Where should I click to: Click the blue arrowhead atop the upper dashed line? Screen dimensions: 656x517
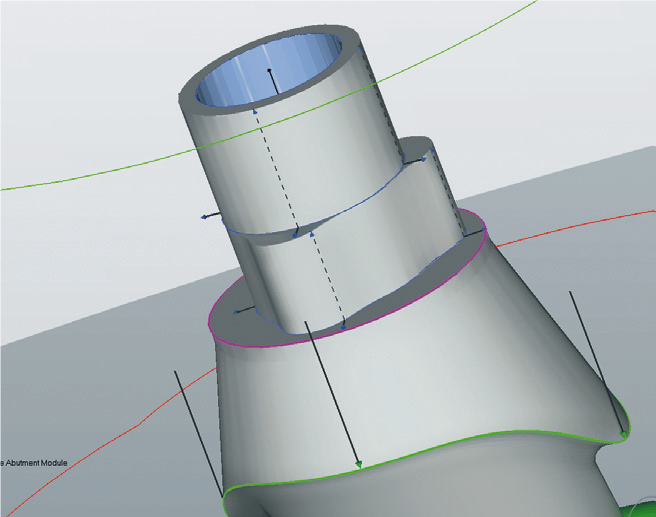256,113
